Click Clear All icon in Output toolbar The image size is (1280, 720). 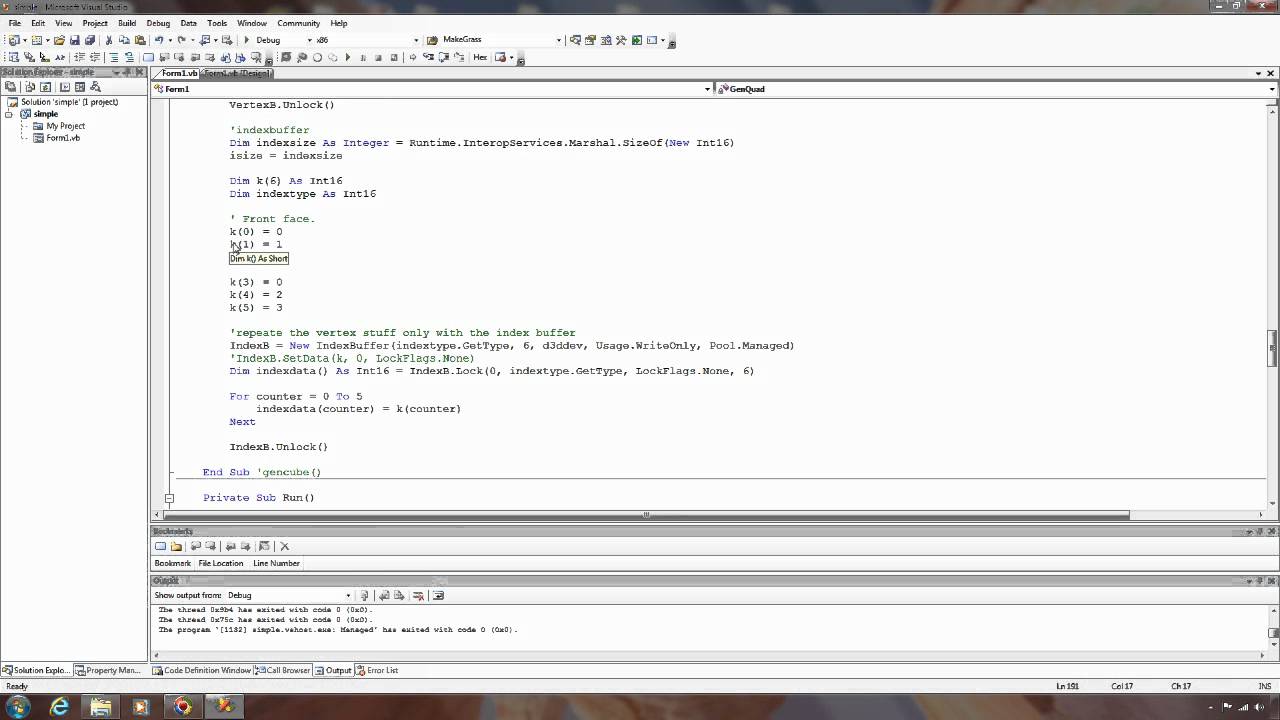[x=419, y=595]
